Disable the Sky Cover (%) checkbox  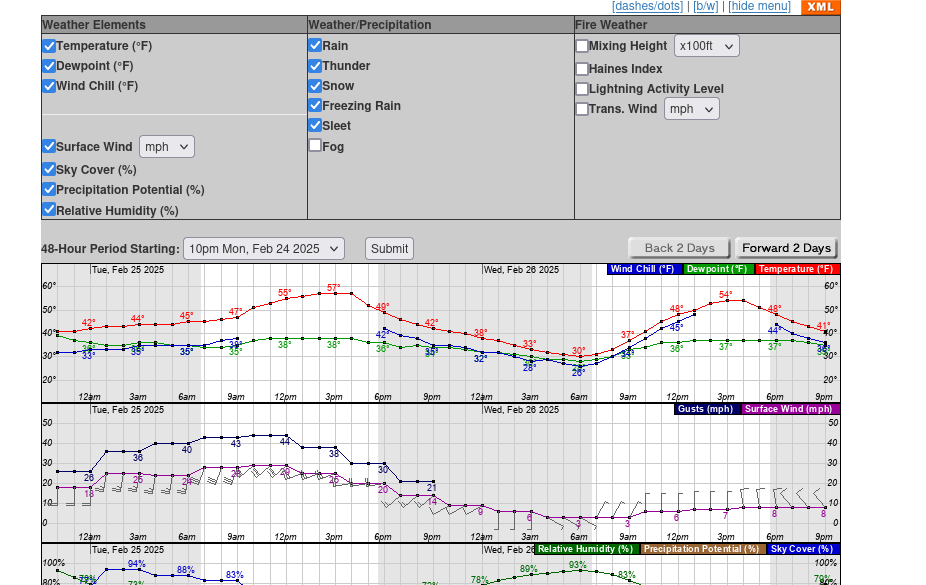pos(49,170)
